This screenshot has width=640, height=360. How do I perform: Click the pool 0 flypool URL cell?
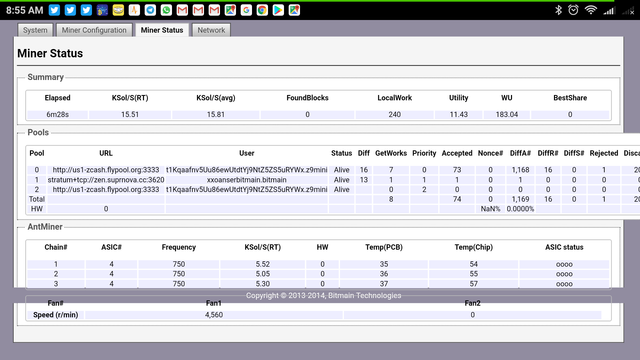tap(106, 170)
